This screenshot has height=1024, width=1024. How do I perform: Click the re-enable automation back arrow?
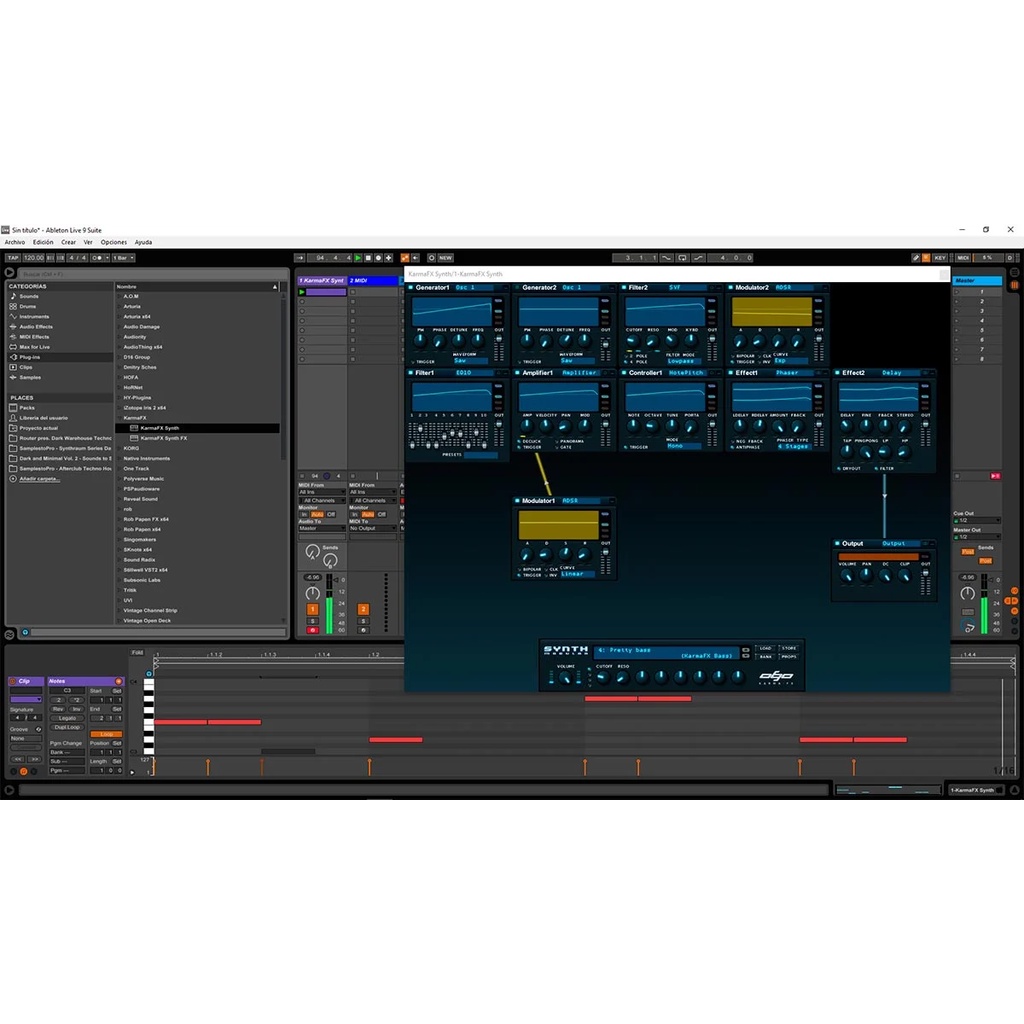click(415, 258)
